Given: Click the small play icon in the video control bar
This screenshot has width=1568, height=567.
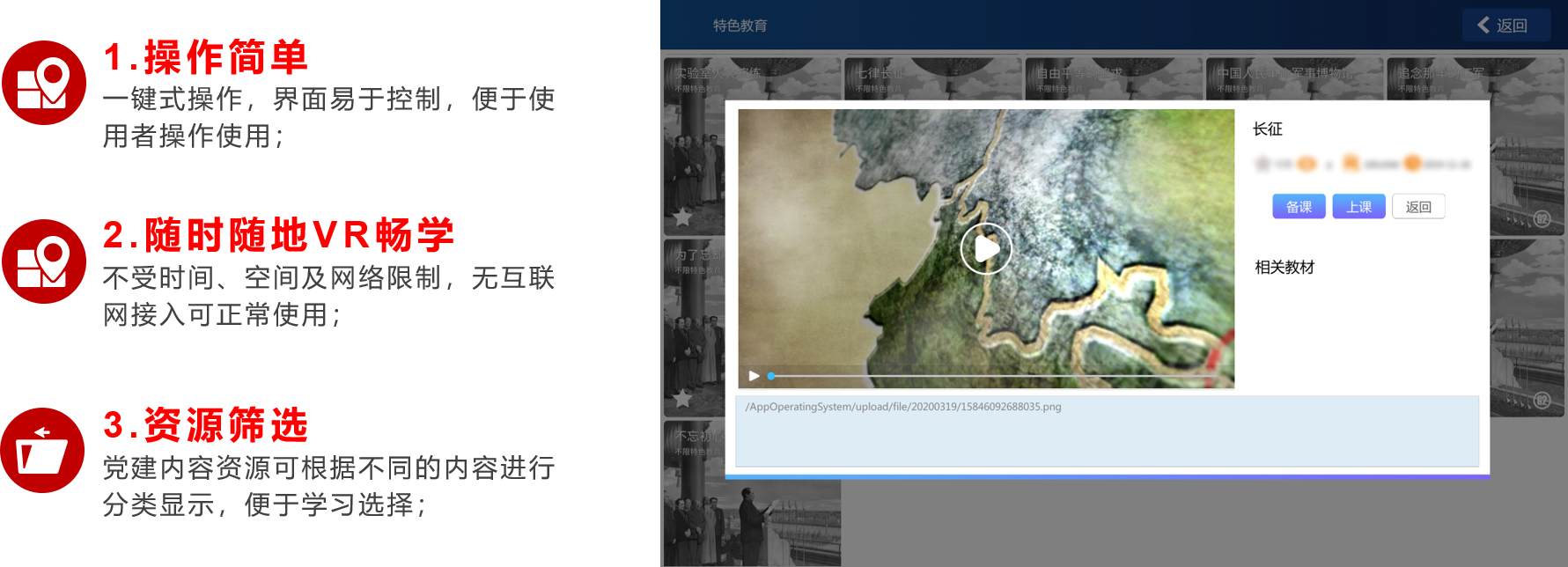Looking at the screenshot, I should [x=754, y=376].
